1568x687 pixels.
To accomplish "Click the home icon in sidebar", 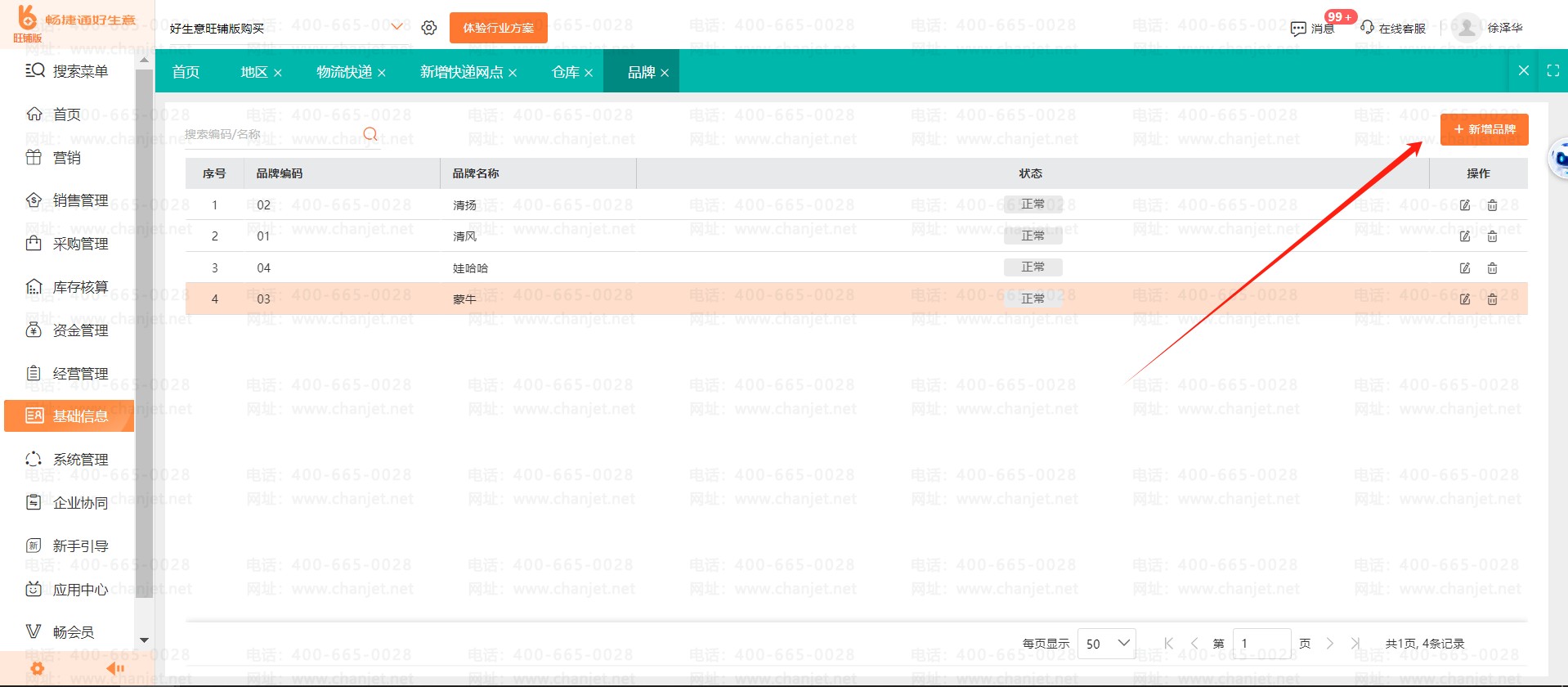I will (x=34, y=114).
